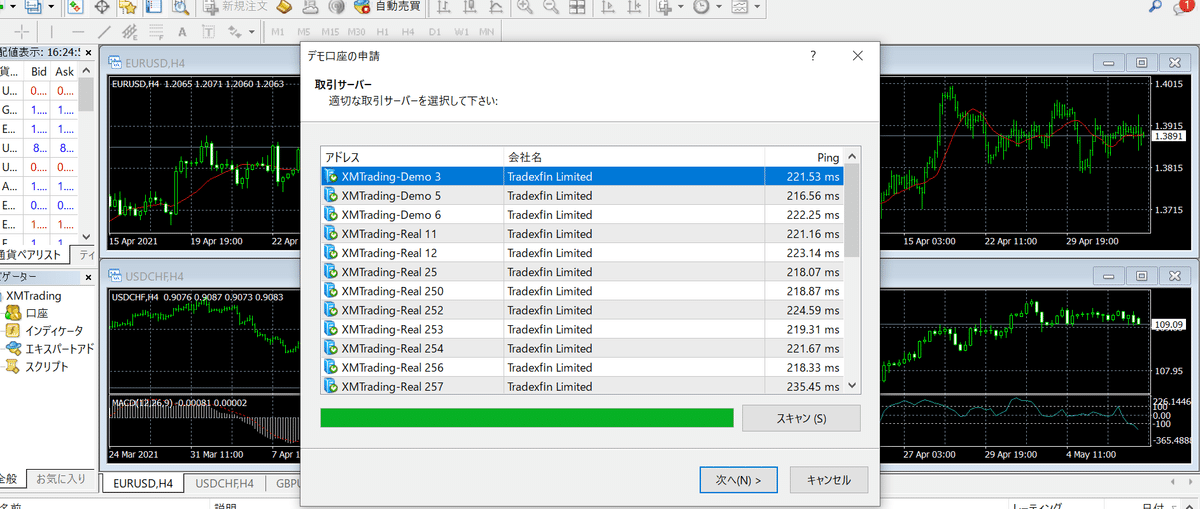Select XMTrading-Real 257 server row
The width and height of the screenshot is (1200, 509).
[x=583, y=385]
